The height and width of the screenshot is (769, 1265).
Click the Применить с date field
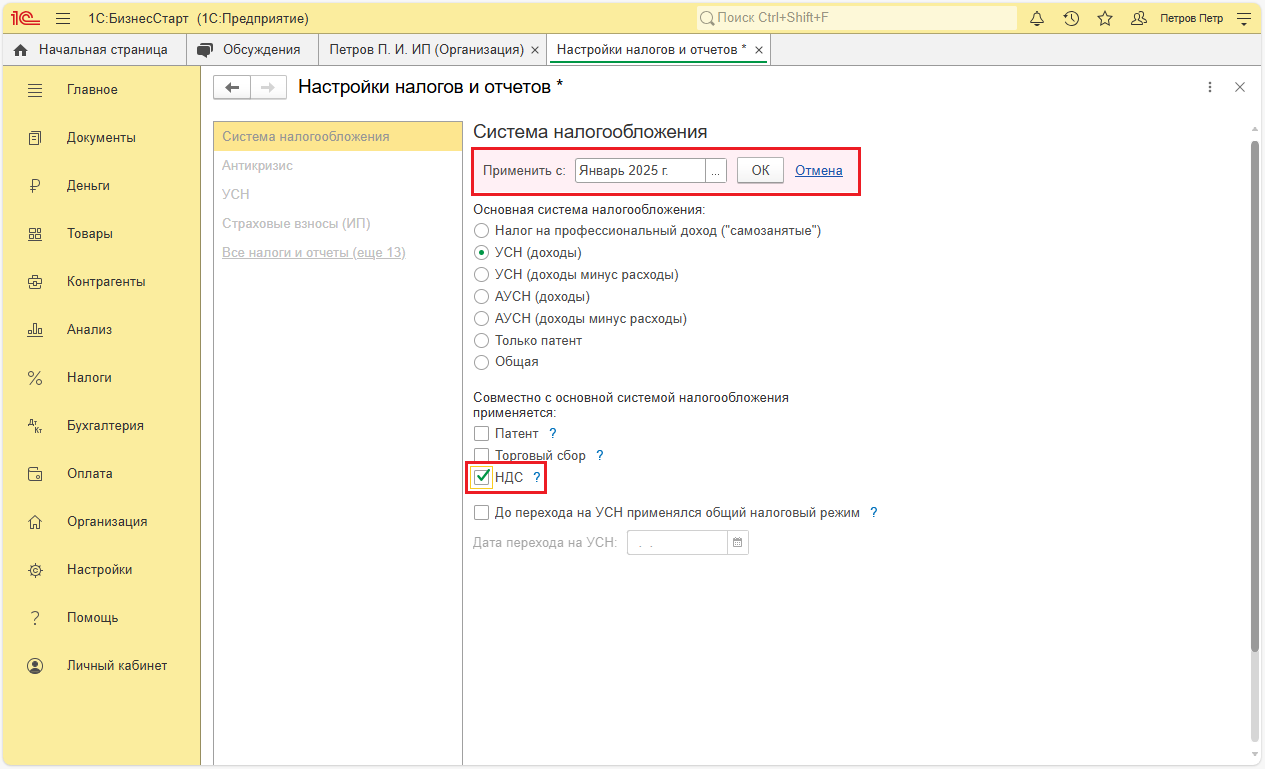click(x=640, y=171)
